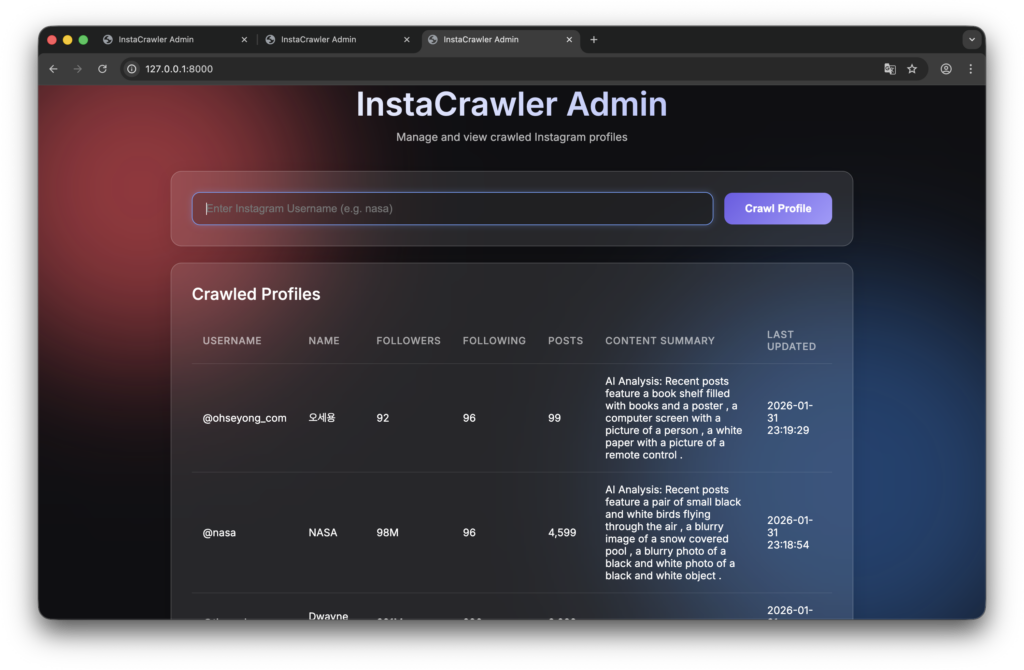Expand the tab search chevron dropdown
1024x670 pixels.
pyautogui.click(x=971, y=40)
